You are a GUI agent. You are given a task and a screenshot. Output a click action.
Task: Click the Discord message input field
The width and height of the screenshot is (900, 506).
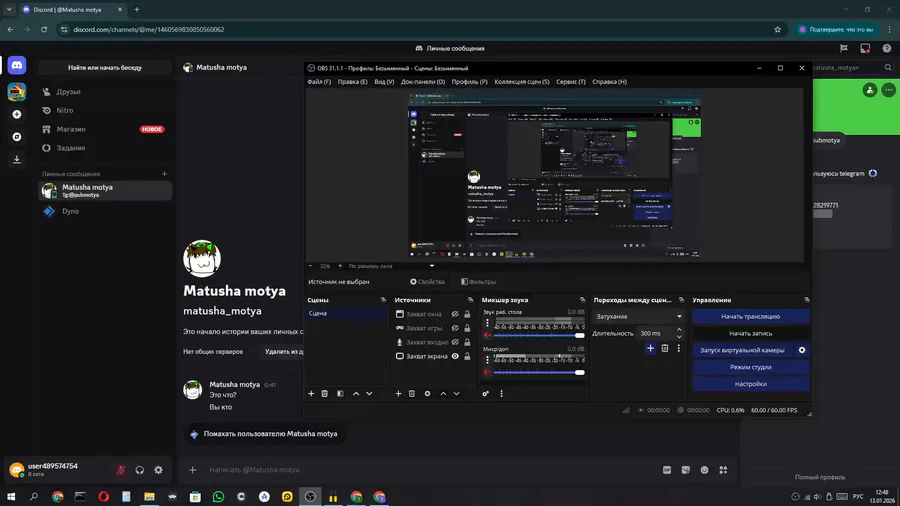coord(430,470)
